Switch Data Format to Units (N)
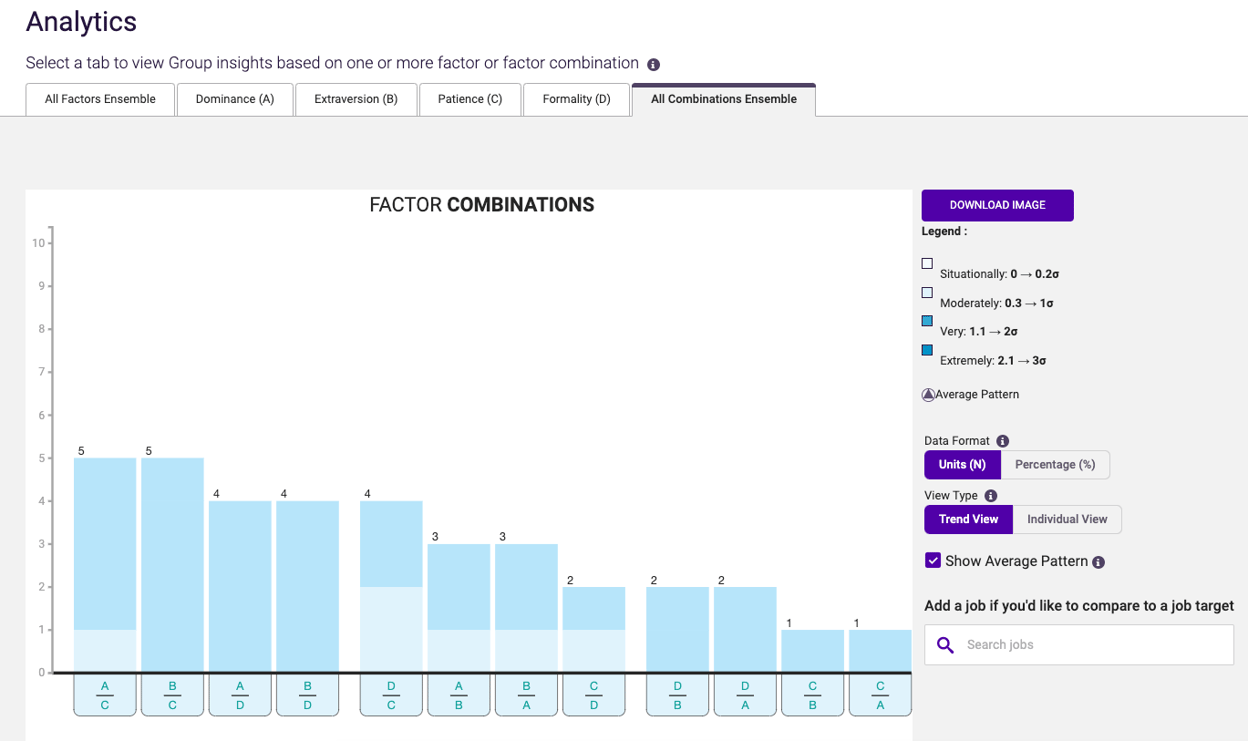Viewport: 1248px width, 741px height. click(x=962, y=465)
